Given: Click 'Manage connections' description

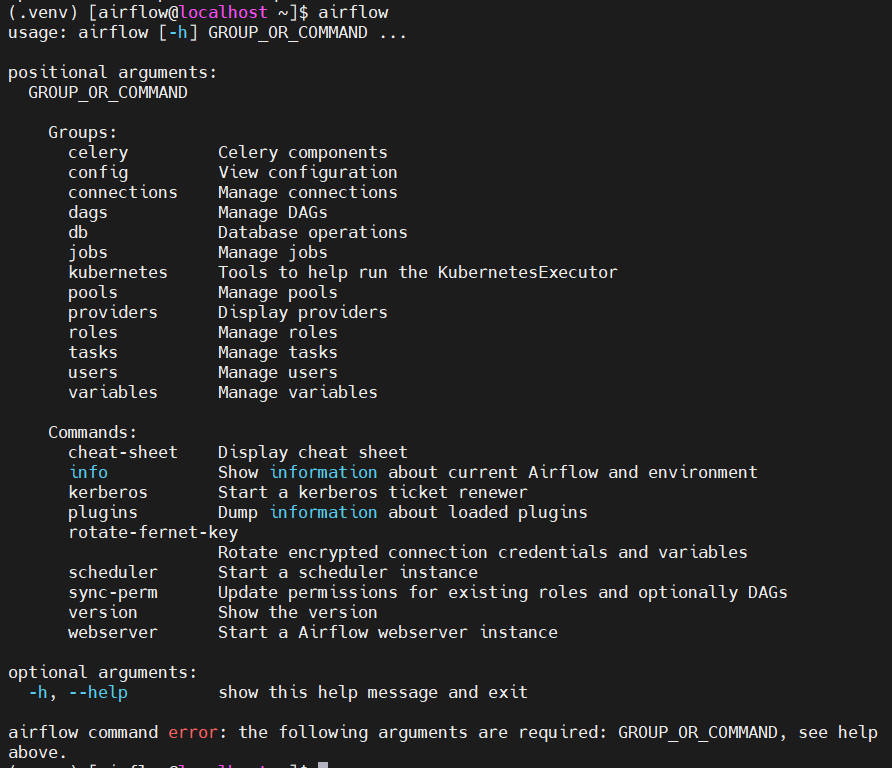Looking at the screenshot, I should point(308,193).
